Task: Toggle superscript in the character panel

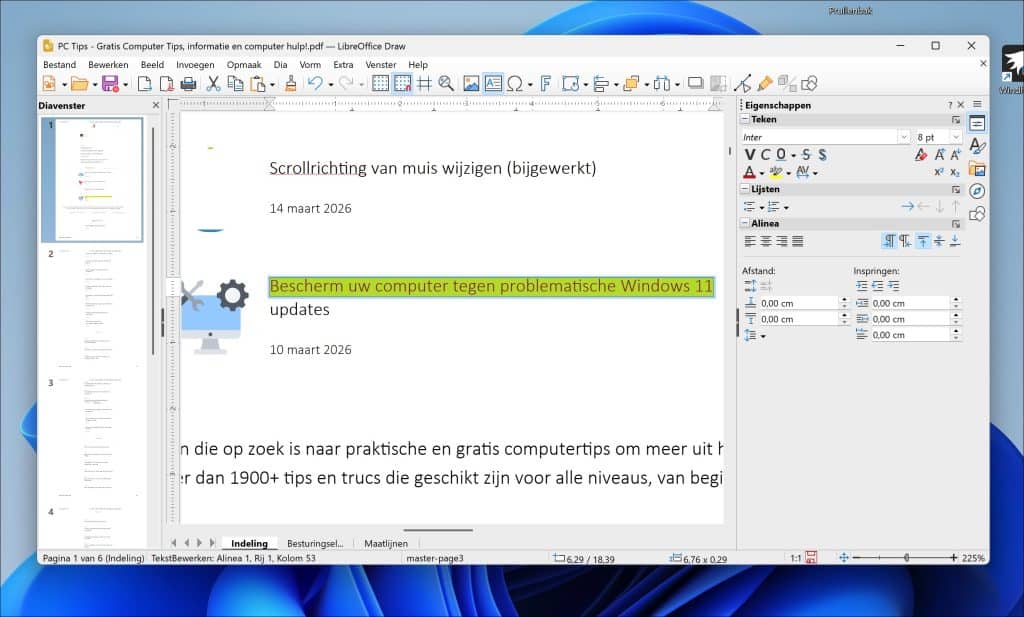Action: (x=939, y=171)
